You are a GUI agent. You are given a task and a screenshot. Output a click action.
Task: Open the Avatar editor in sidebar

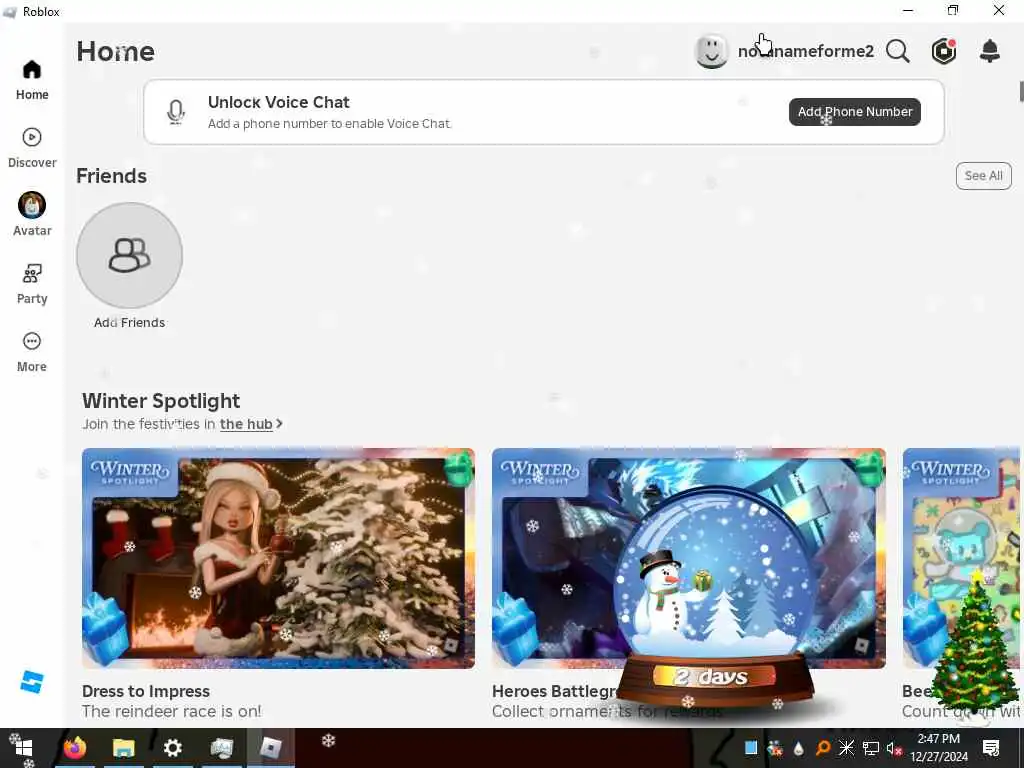[x=32, y=216]
